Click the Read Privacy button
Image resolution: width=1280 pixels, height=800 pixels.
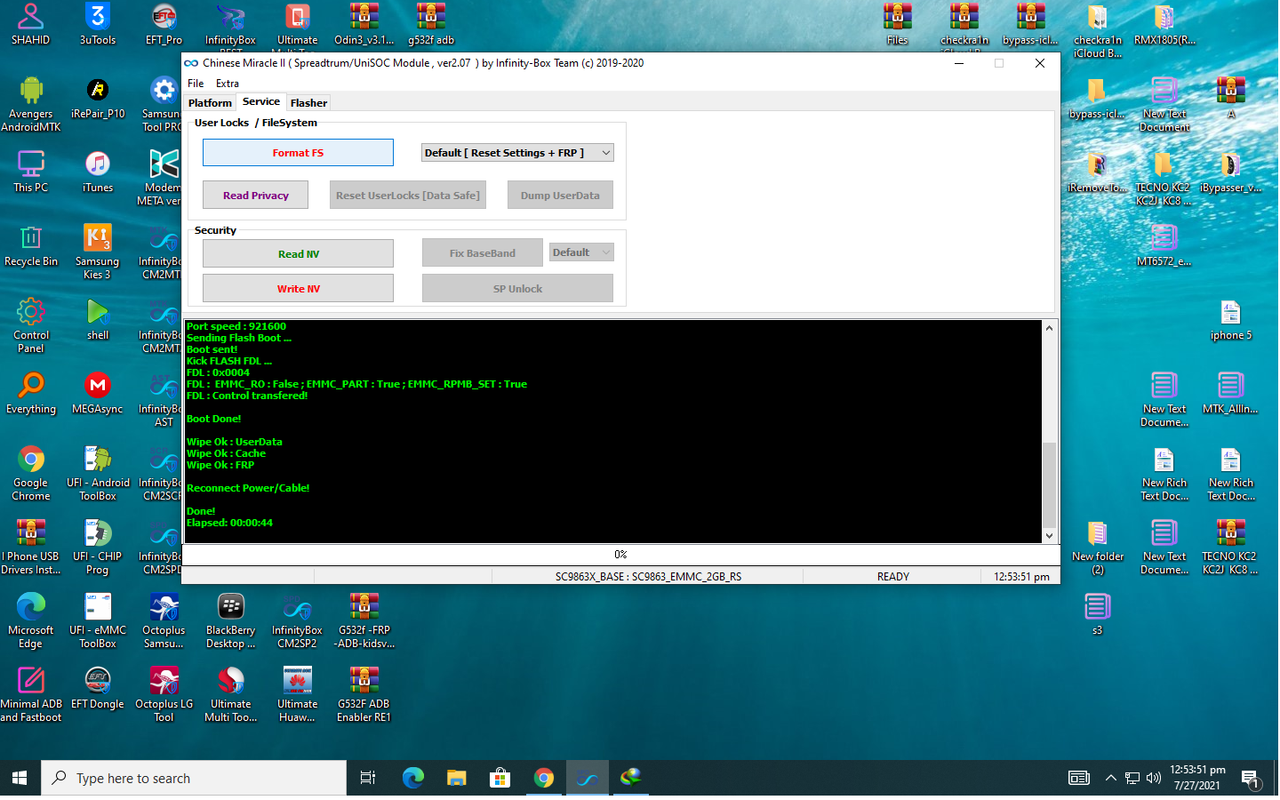[256, 195]
